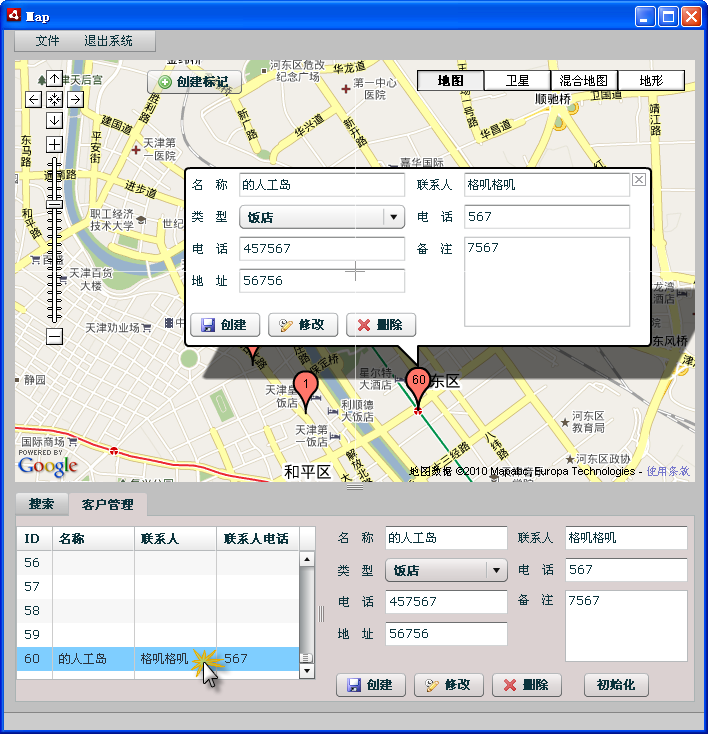The width and height of the screenshot is (708, 734).
Task: Switch to the 地图 map view
Action: tap(450, 81)
